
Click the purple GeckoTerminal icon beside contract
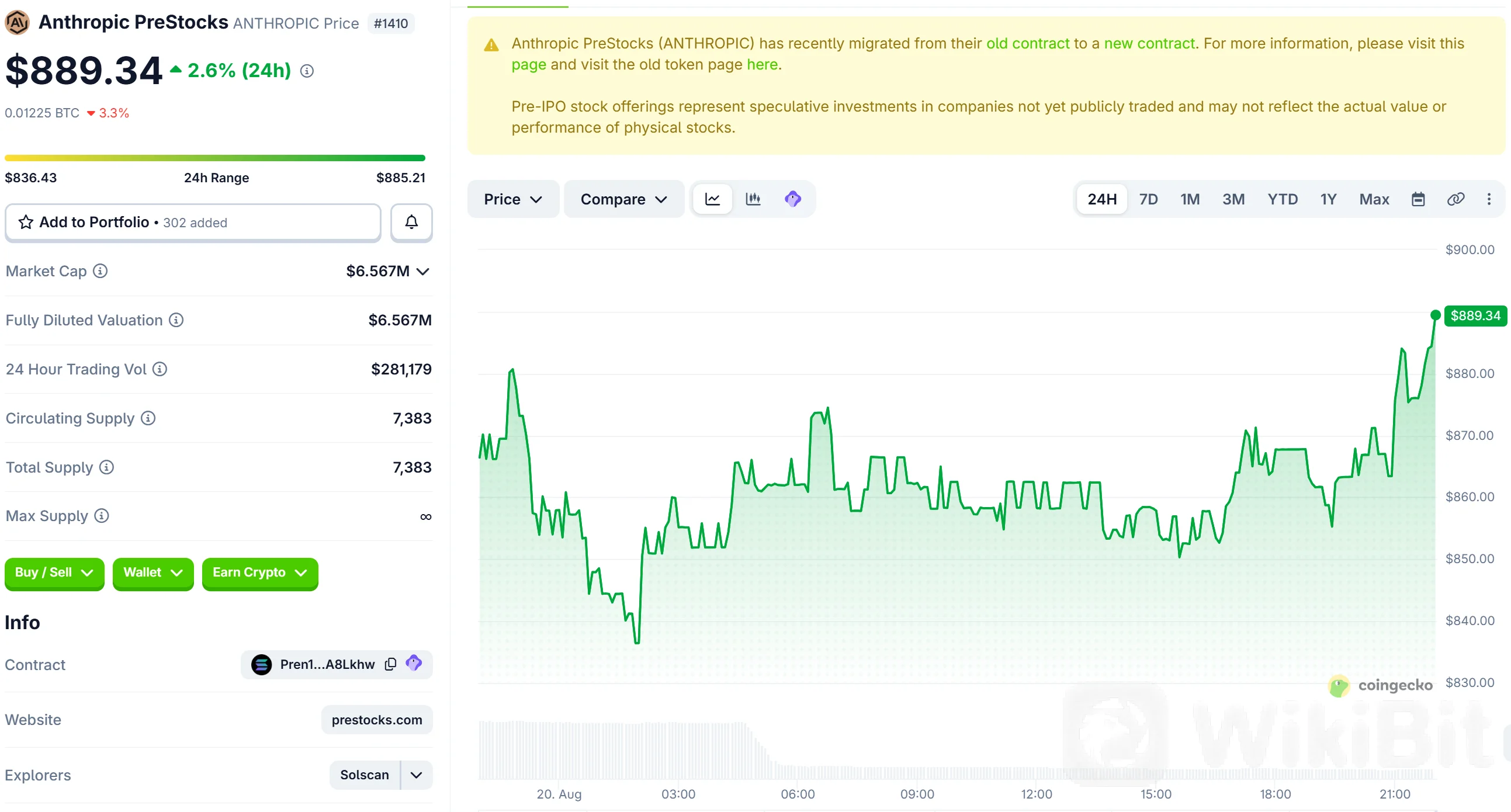coord(414,664)
